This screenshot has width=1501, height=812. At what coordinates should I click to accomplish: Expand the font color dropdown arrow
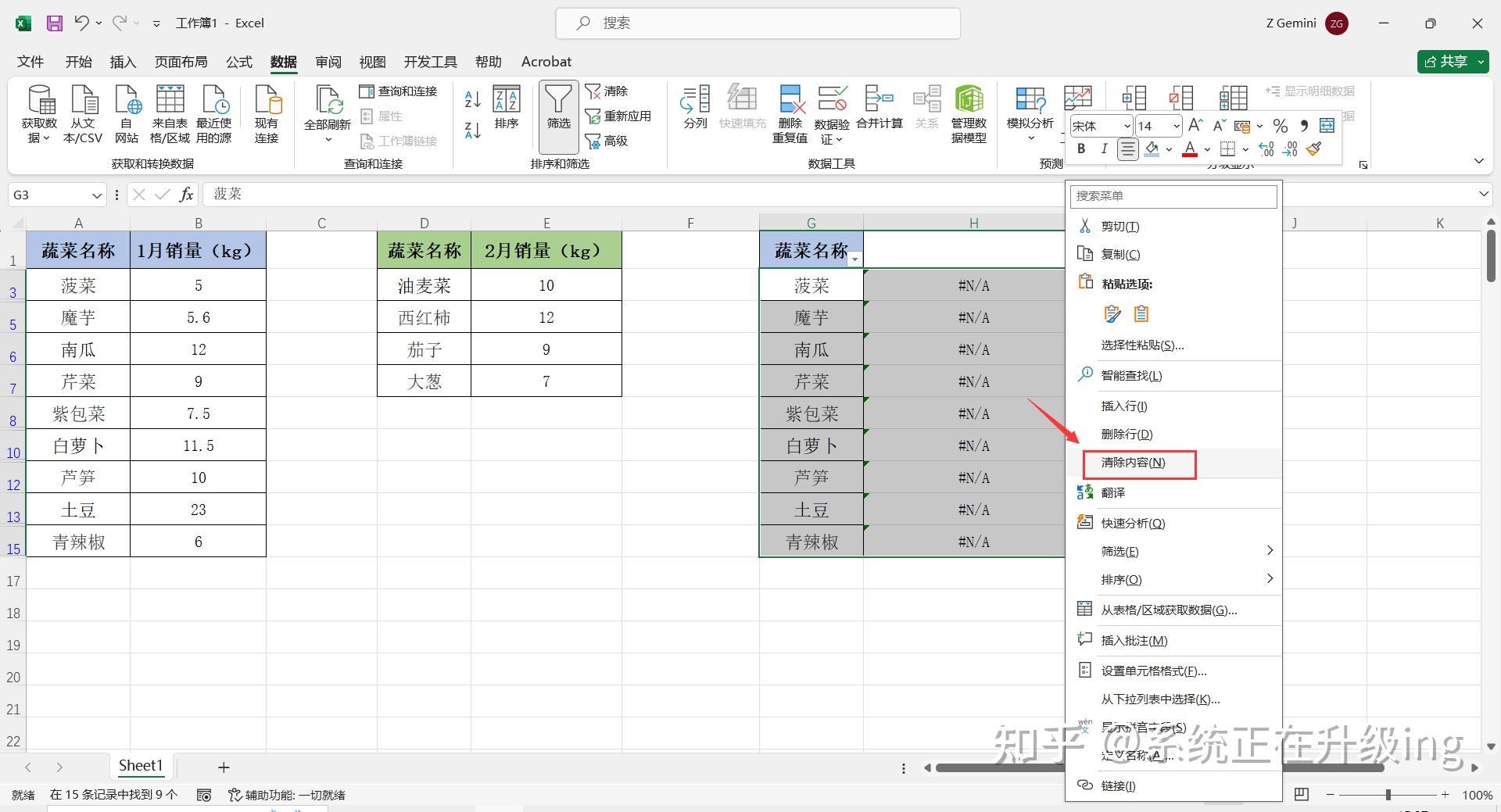point(1207,148)
